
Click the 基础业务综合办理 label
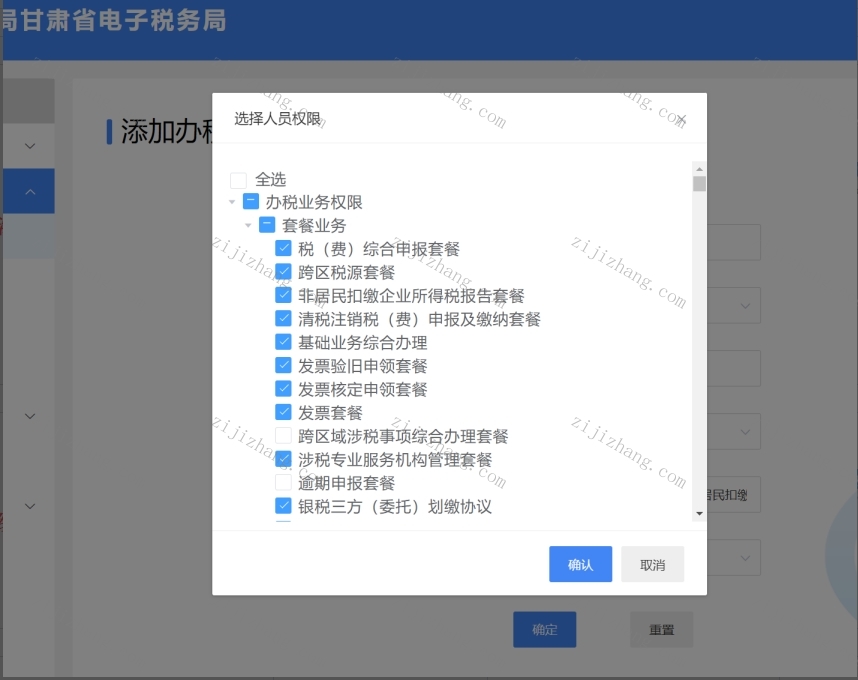pos(362,342)
